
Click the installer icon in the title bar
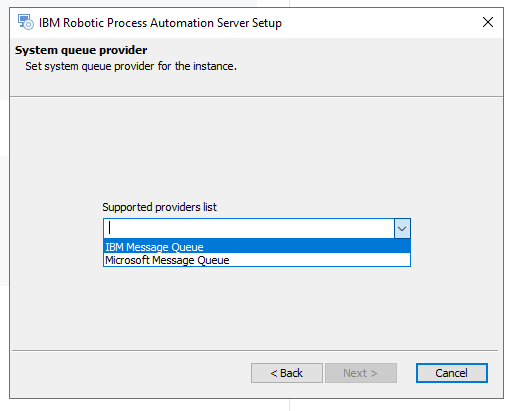tap(26, 22)
